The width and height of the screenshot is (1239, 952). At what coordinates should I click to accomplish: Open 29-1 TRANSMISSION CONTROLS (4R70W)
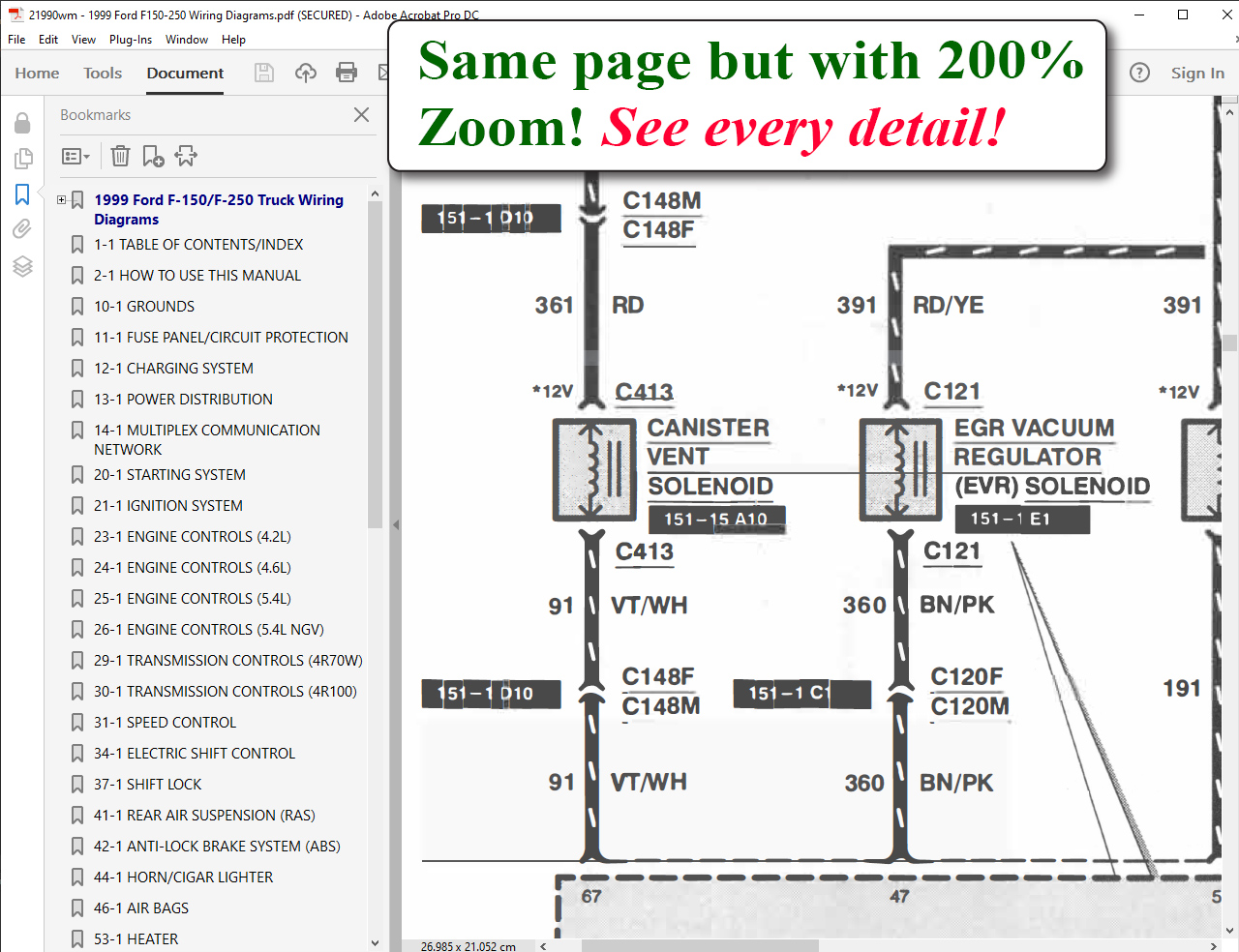(228, 661)
